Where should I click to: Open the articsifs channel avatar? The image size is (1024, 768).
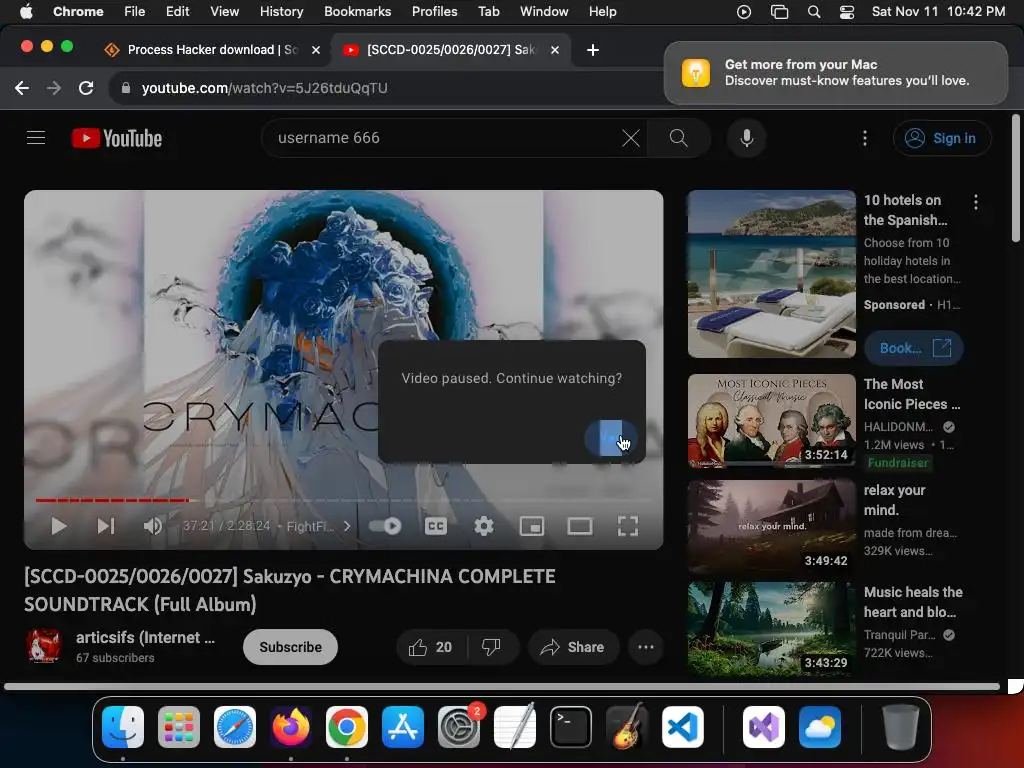44,647
